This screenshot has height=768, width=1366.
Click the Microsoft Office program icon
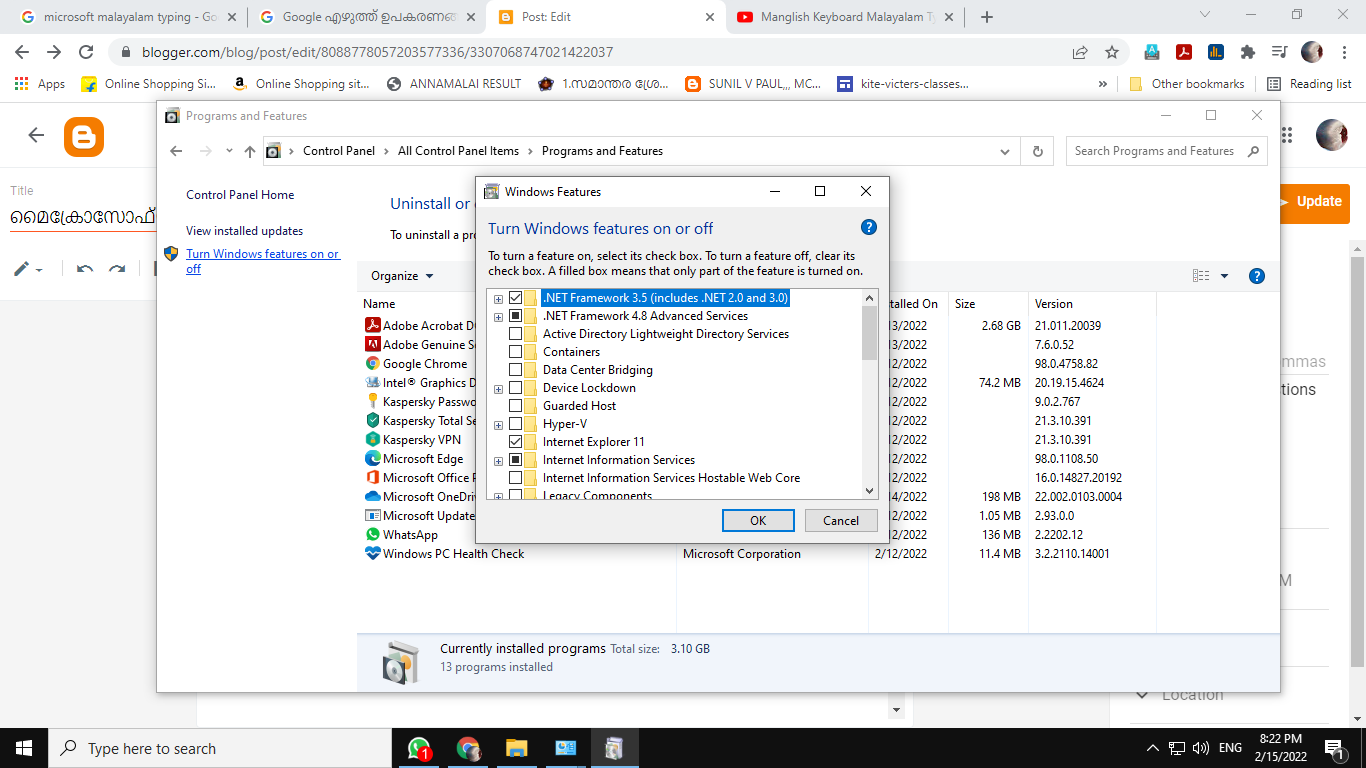[x=372, y=477]
